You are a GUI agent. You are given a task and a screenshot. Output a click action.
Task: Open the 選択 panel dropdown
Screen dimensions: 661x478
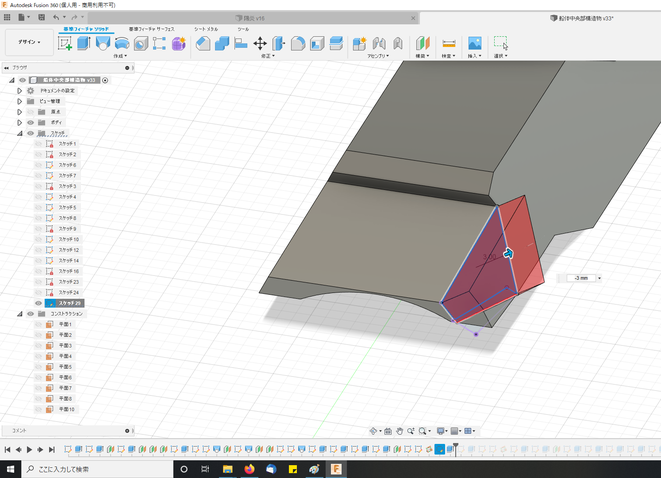(x=500, y=56)
